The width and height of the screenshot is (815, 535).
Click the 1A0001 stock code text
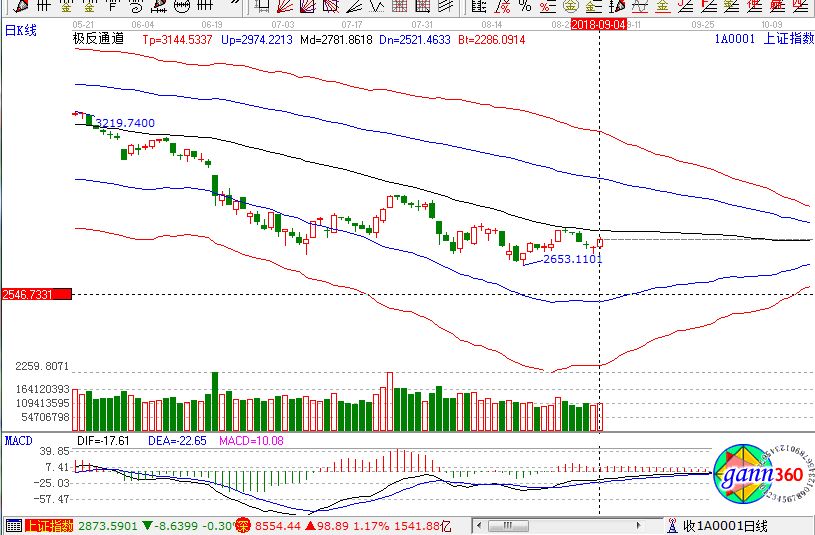(733, 40)
